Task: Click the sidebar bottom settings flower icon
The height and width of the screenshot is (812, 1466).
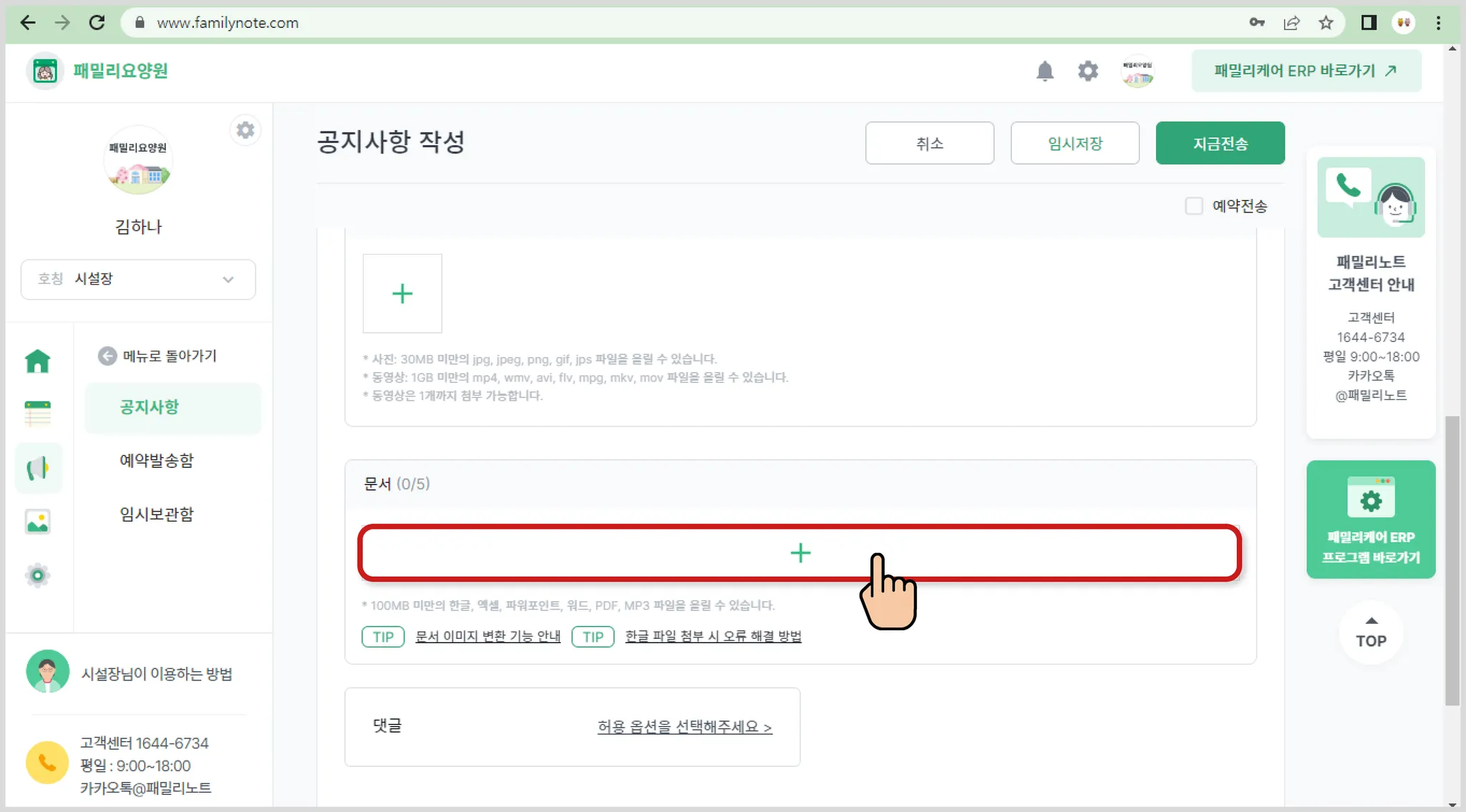Action: point(37,575)
